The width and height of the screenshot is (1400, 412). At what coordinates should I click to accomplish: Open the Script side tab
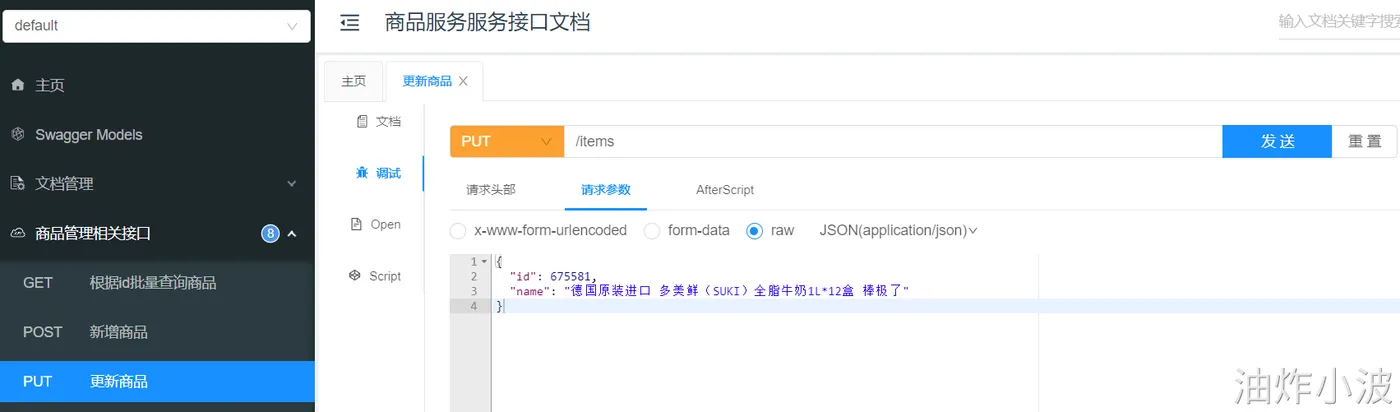point(375,276)
